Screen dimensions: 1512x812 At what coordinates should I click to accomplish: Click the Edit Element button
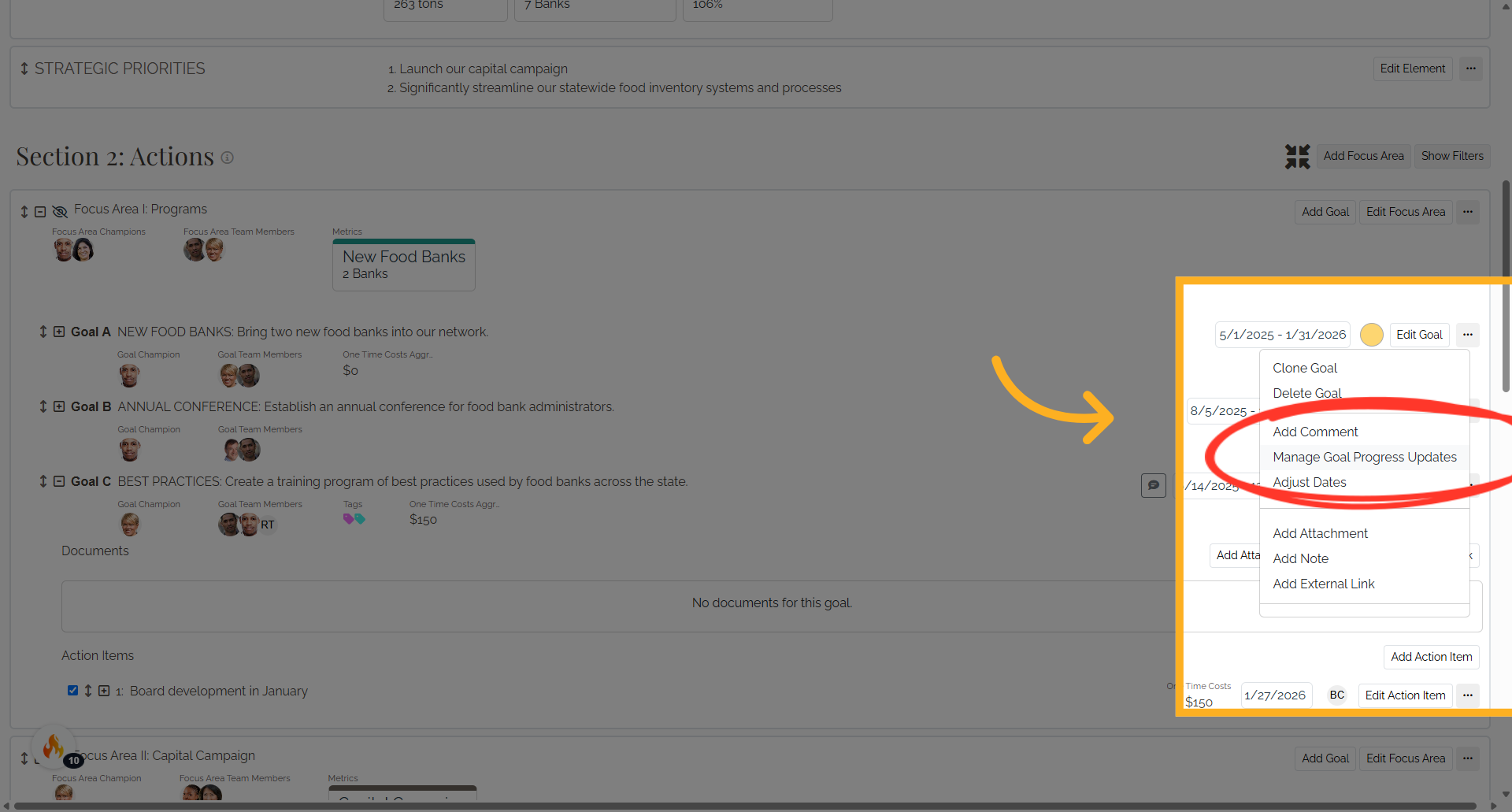1413,69
